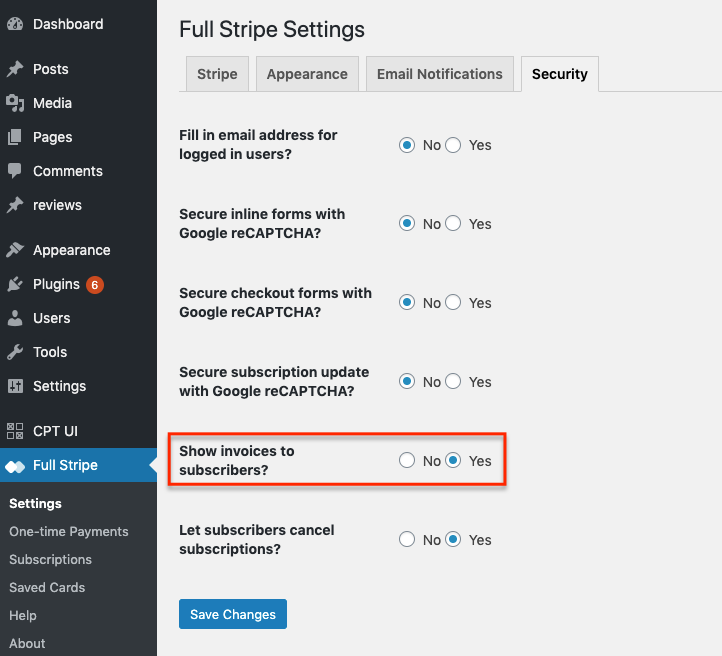Image resolution: width=722 pixels, height=656 pixels.
Task: Open the reviews post type menu
Action: point(57,205)
